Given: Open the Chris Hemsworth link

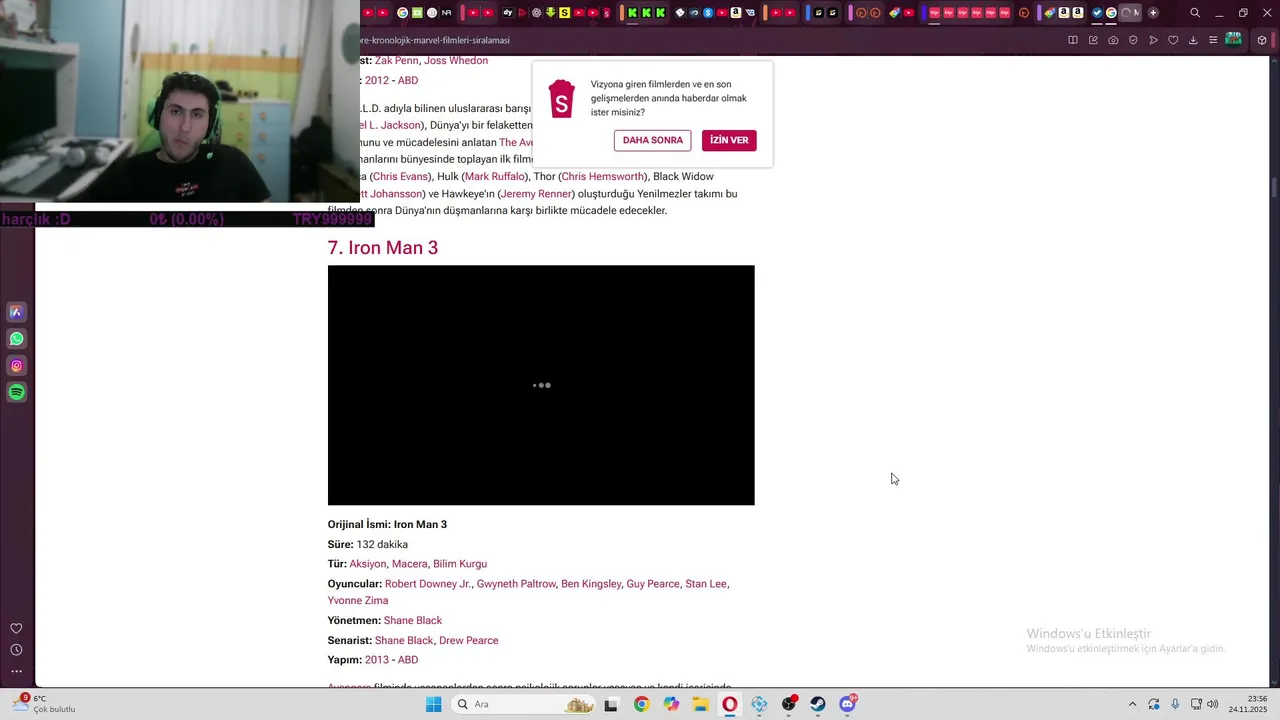Looking at the screenshot, I should click(x=603, y=177).
